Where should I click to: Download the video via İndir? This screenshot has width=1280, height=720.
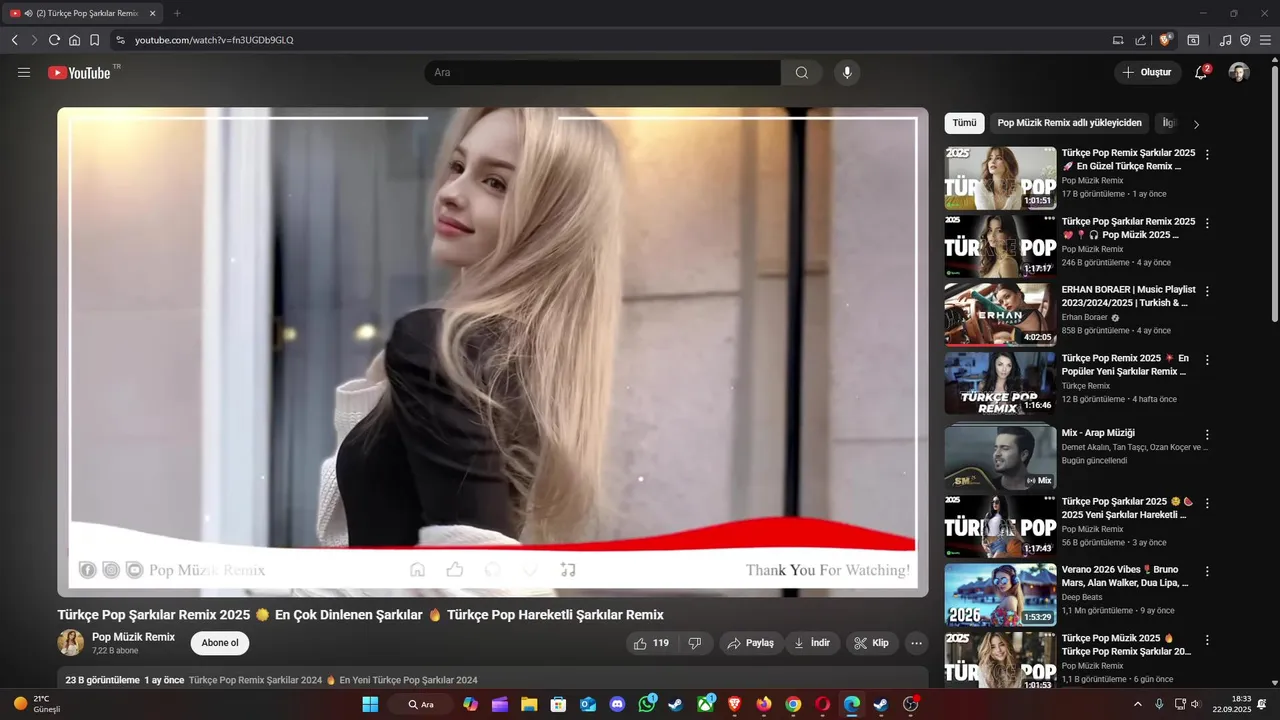[x=812, y=643]
